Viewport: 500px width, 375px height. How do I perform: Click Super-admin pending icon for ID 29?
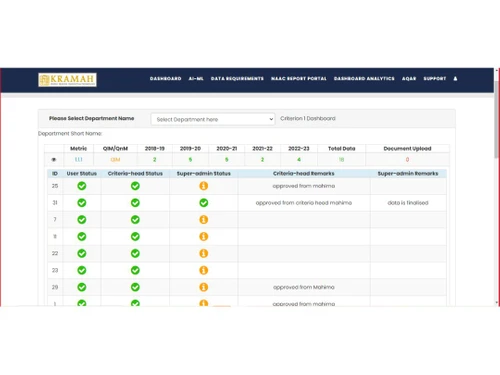point(204,287)
